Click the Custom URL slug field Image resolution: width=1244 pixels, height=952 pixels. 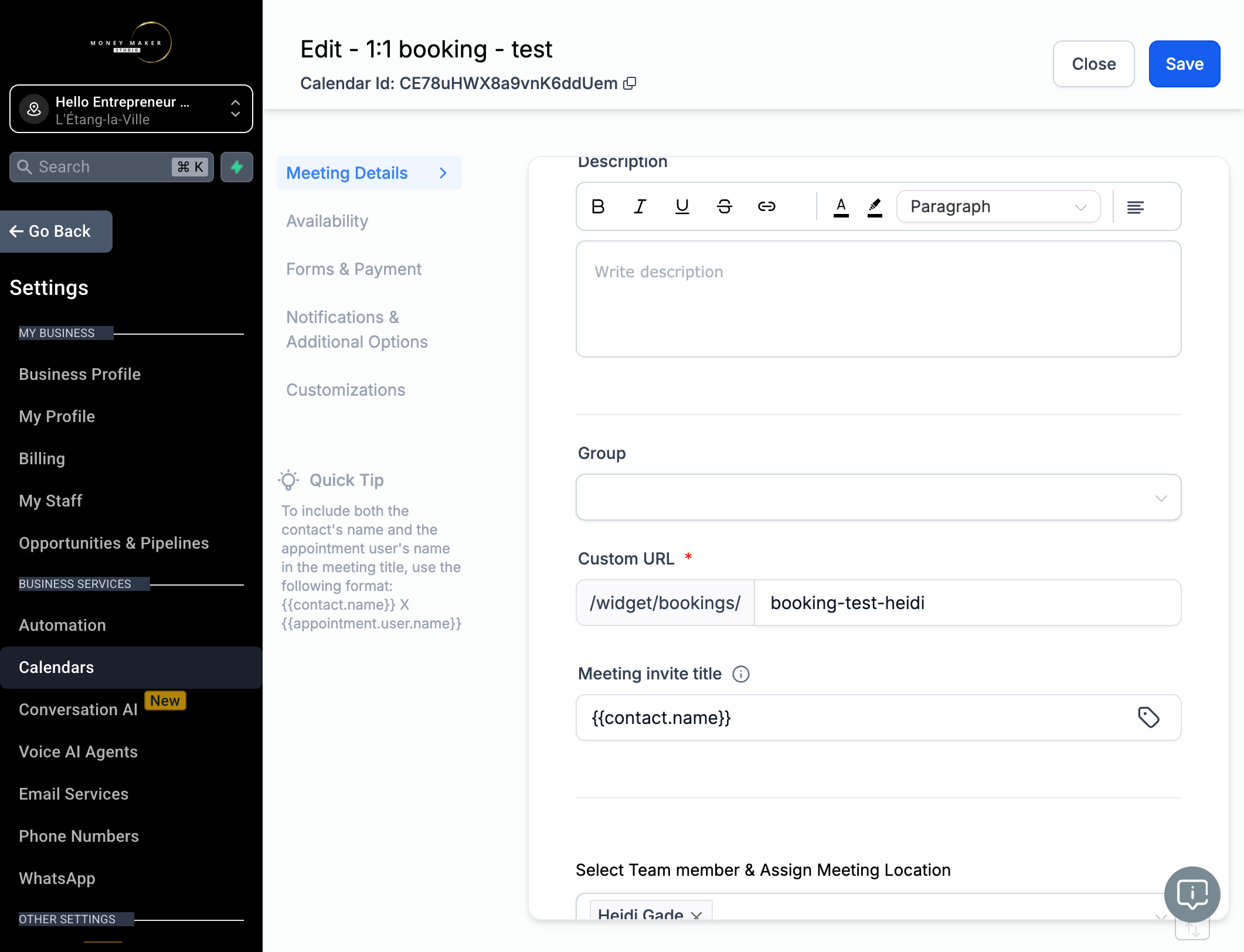click(x=967, y=603)
